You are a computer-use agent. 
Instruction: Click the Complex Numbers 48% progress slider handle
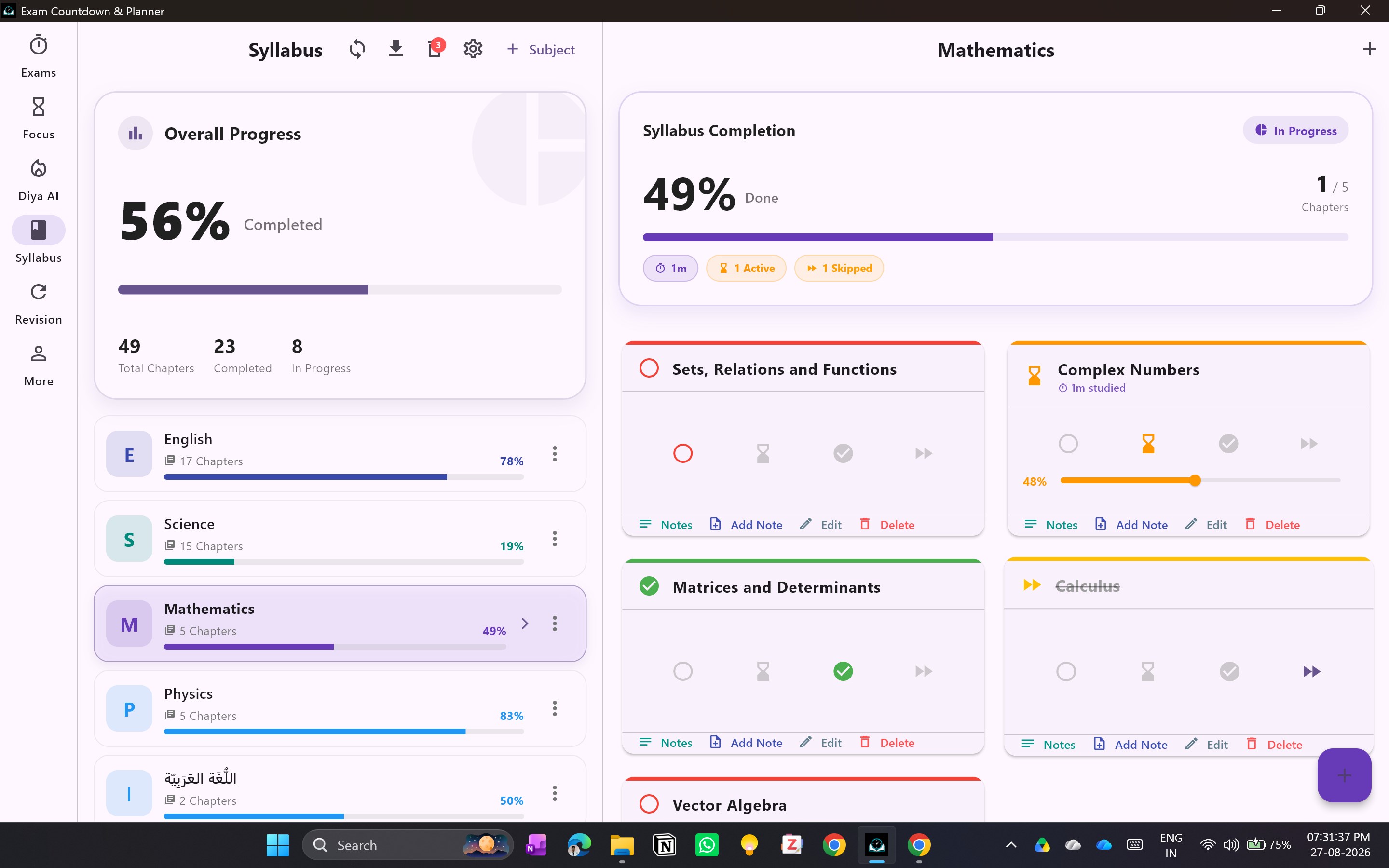click(x=1195, y=480)
